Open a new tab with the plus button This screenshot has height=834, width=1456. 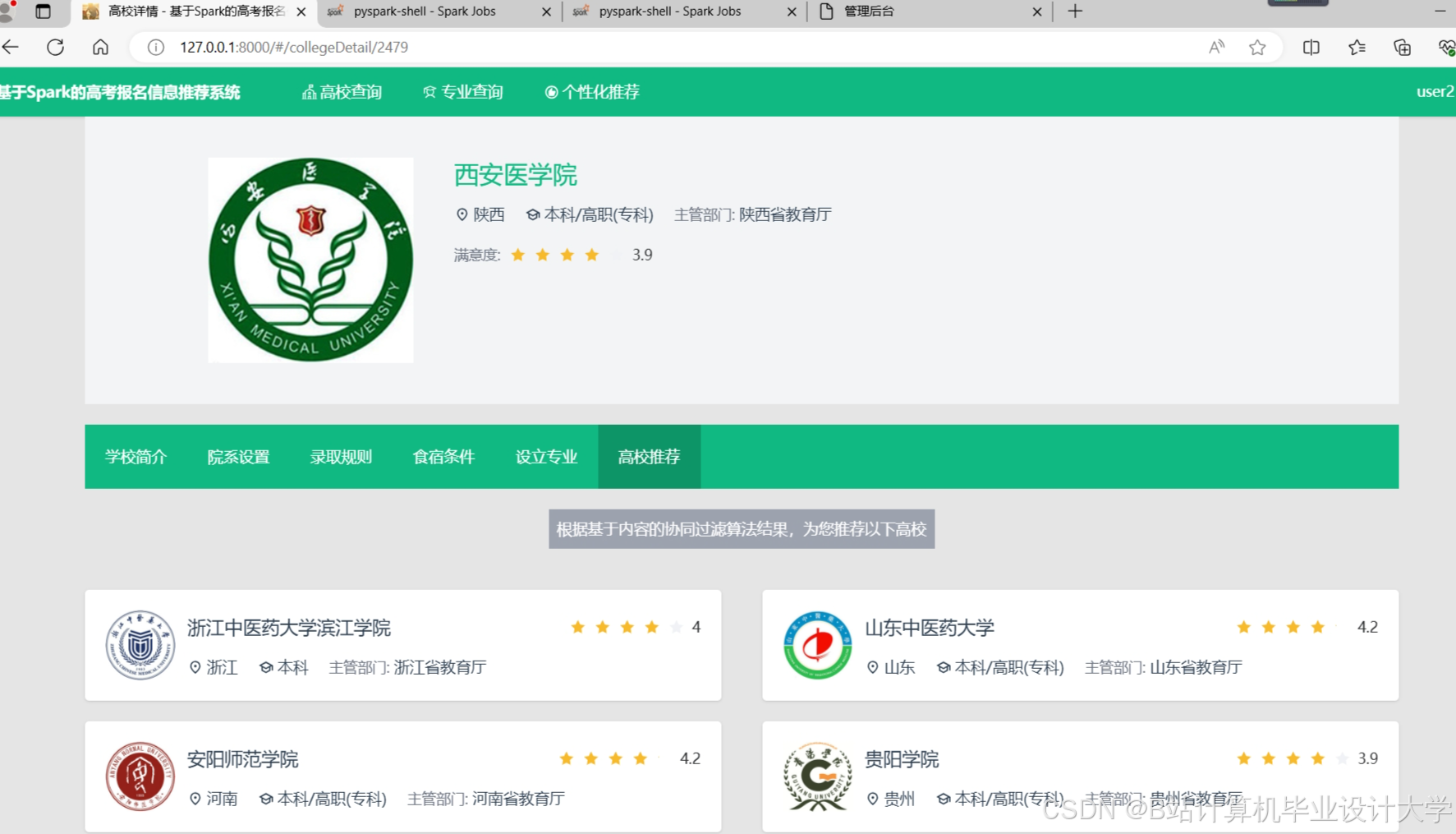pos(1074,11)
